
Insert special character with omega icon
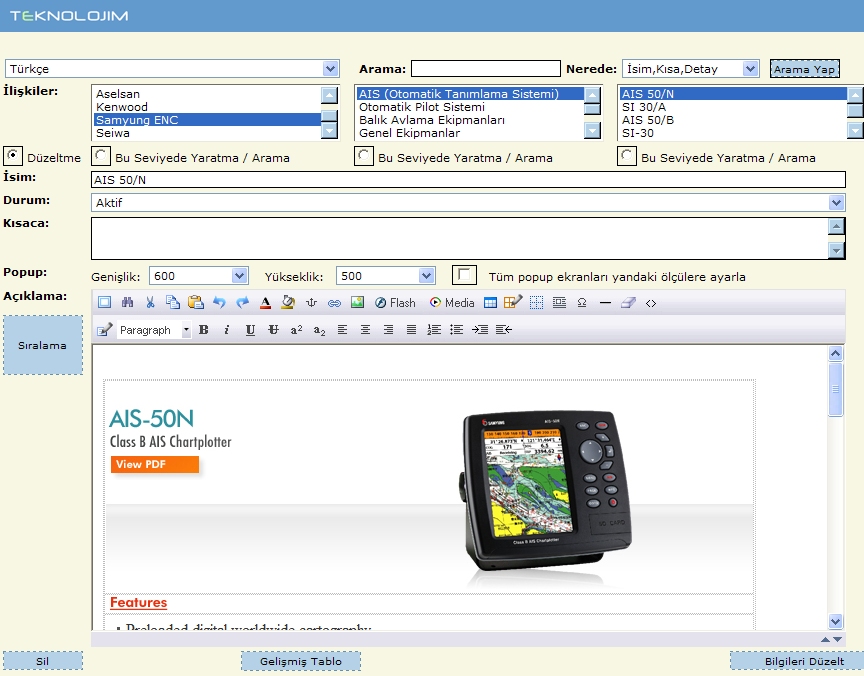coord(582,302)
